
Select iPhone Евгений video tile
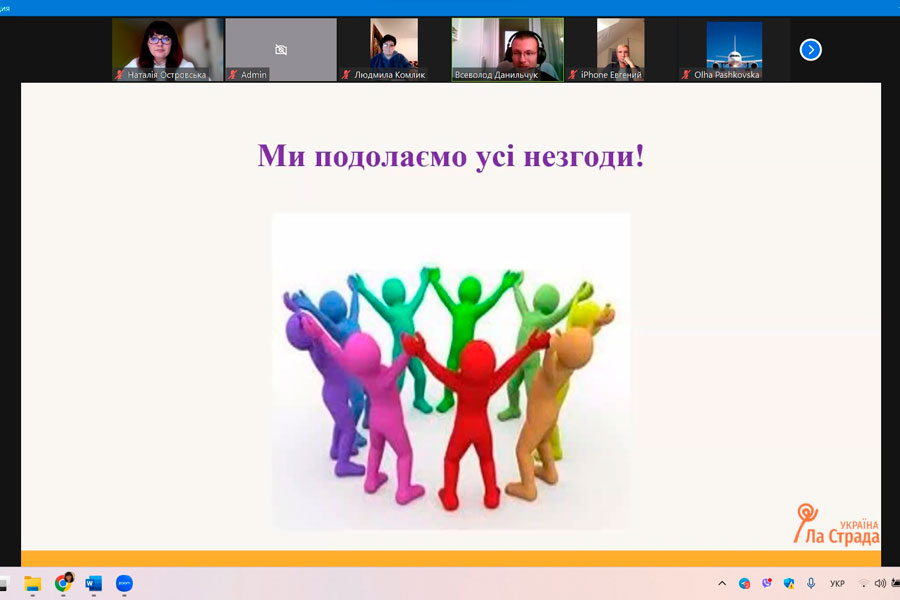[x=620, y=49]
